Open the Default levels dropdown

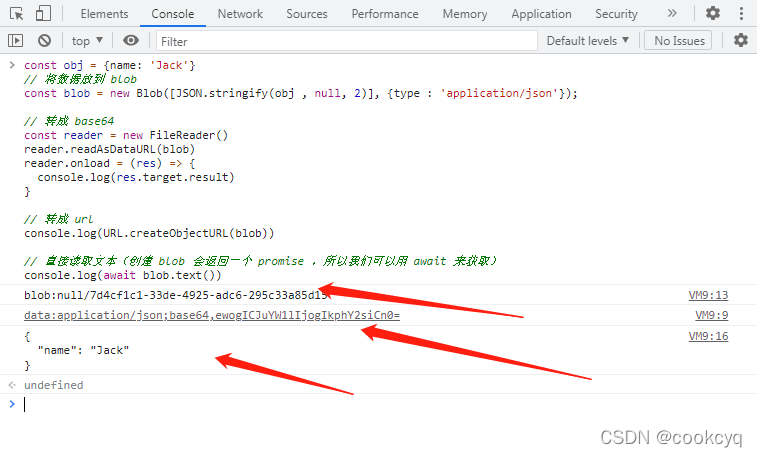click(x=588, y=41)
